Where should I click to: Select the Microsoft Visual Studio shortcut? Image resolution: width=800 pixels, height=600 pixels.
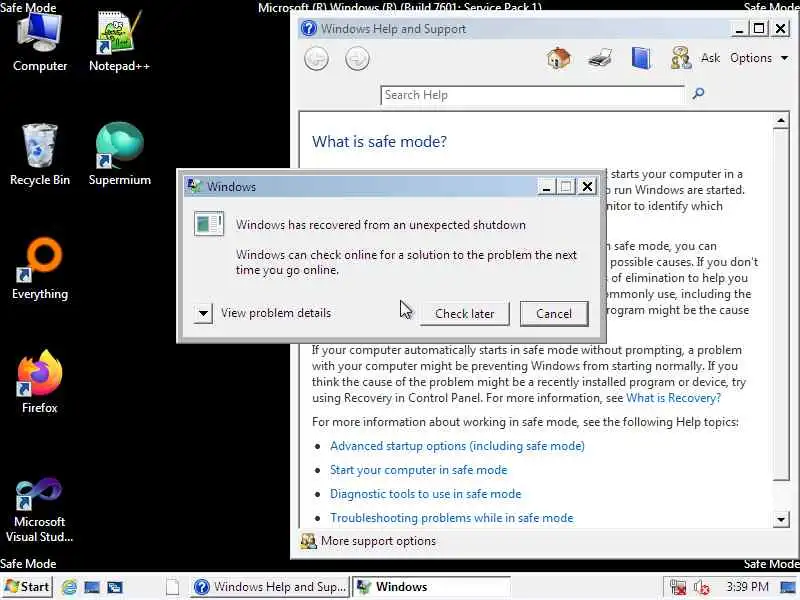tap(39, 510)
